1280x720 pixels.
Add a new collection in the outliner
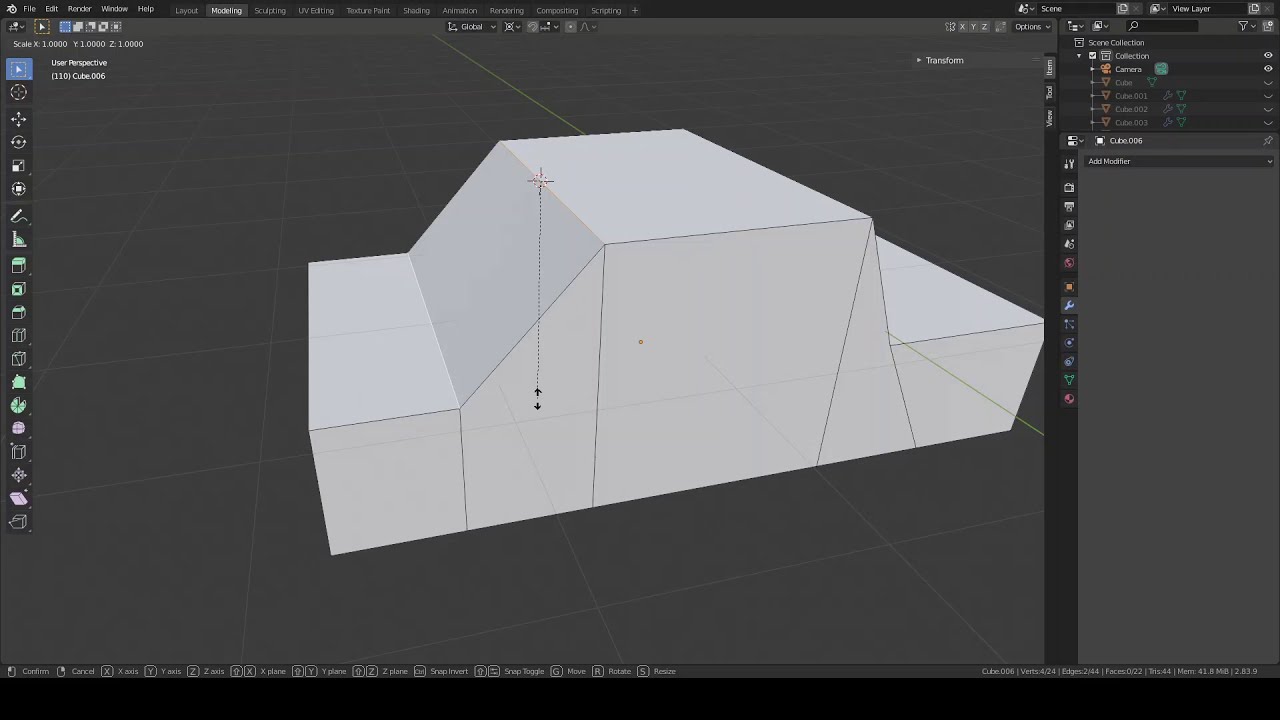point(1267,26)
